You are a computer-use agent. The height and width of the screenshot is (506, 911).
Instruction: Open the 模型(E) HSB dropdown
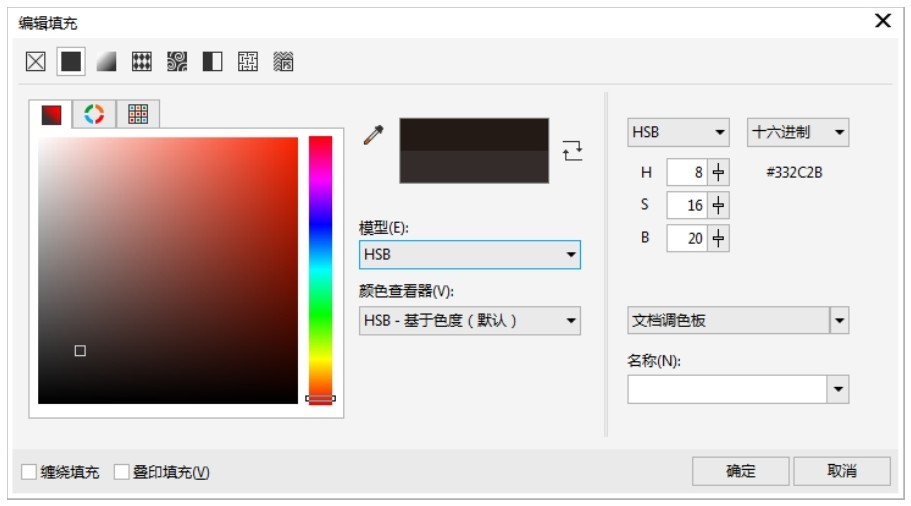point(469,254)
